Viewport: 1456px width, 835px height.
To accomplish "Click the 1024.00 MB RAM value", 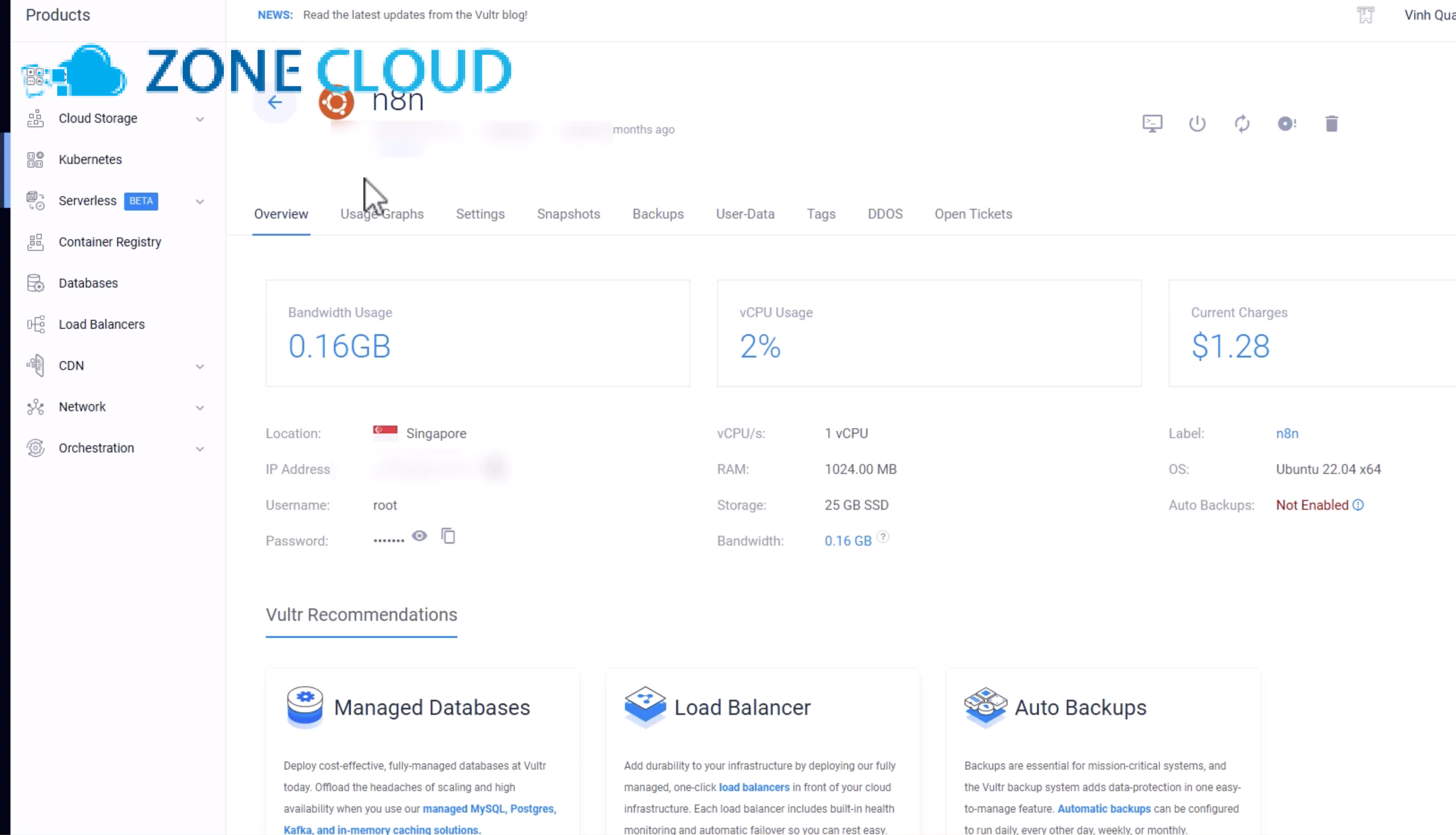I will point(861,469).
